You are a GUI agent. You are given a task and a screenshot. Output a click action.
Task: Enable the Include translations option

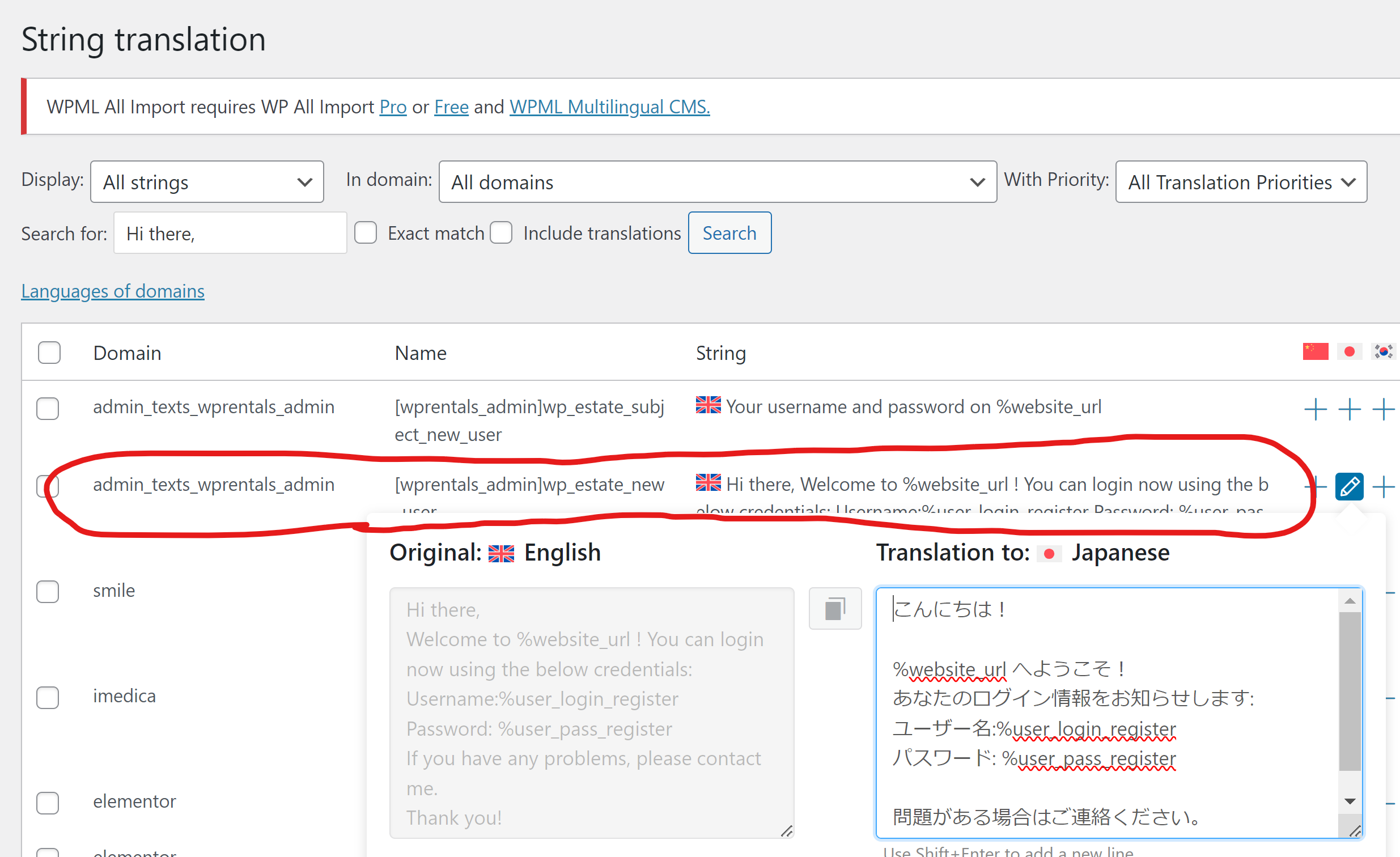point(501,233)
